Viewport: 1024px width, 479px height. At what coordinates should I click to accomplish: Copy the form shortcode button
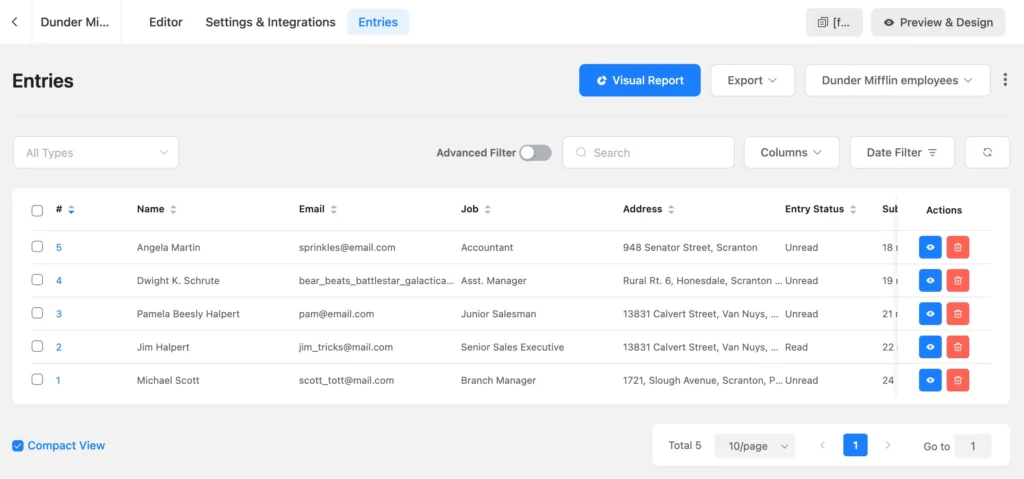(x=834, y=22)
